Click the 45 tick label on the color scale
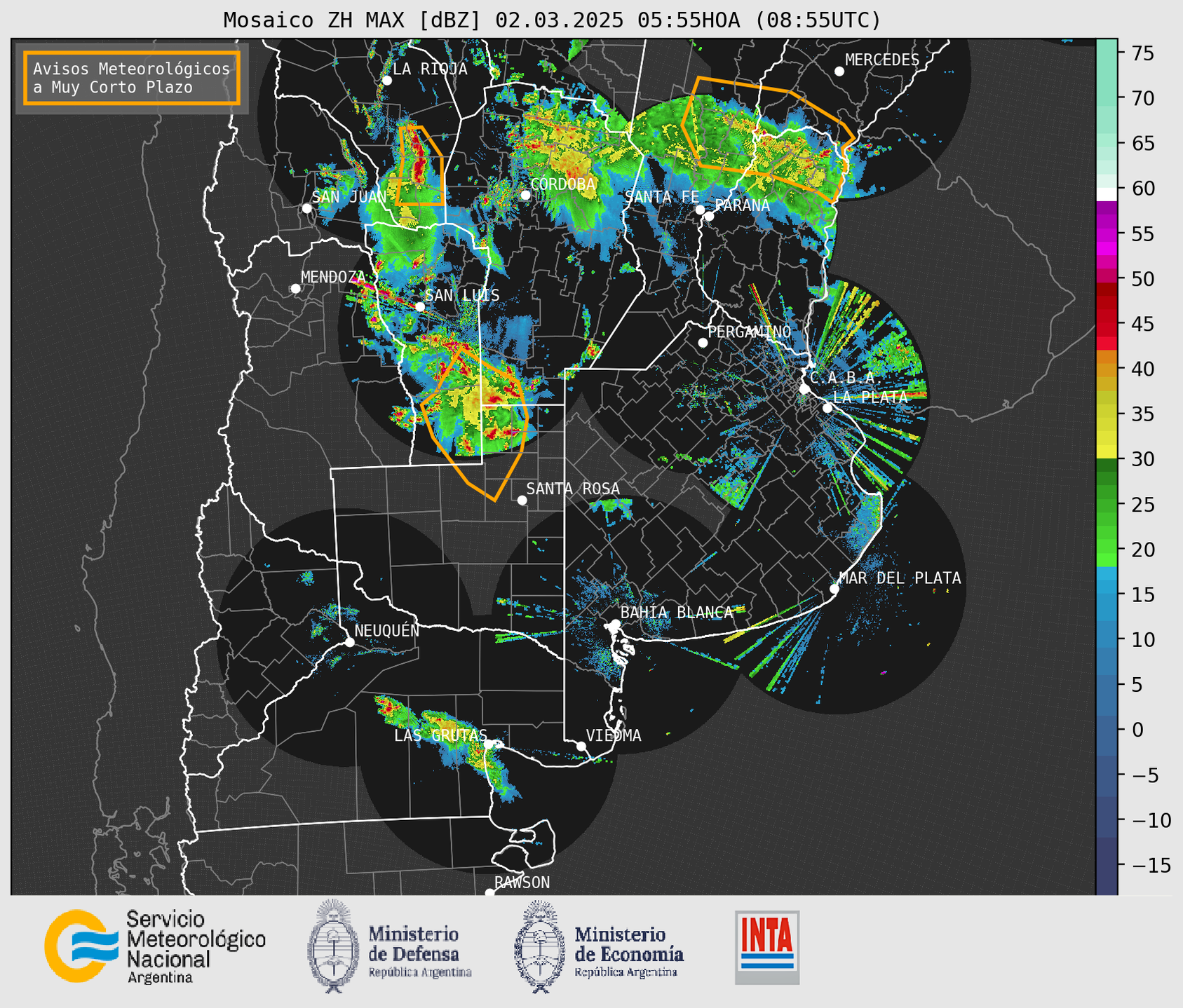The width and height of the screenshot is (1183, 1008). point(1142,323)
